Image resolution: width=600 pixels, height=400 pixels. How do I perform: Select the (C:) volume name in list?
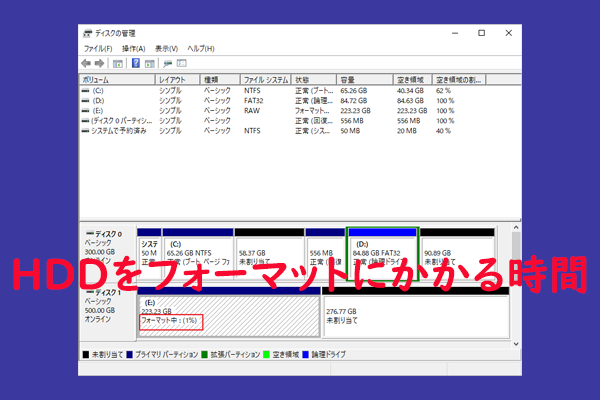coord(98,91)
